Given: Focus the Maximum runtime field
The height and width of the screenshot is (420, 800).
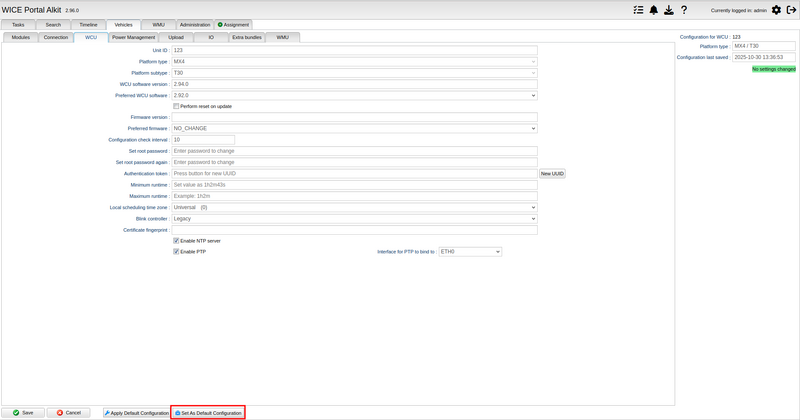Looking at the screenshot, I should click(x=354, y=196).
